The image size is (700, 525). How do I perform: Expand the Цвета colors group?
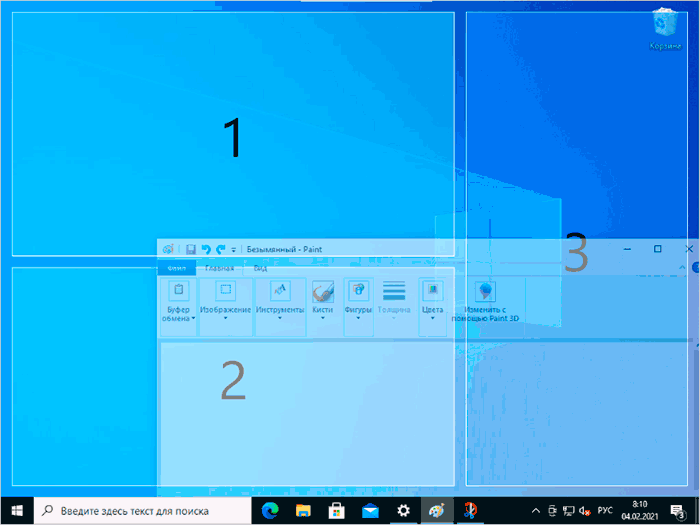(432, 307)
